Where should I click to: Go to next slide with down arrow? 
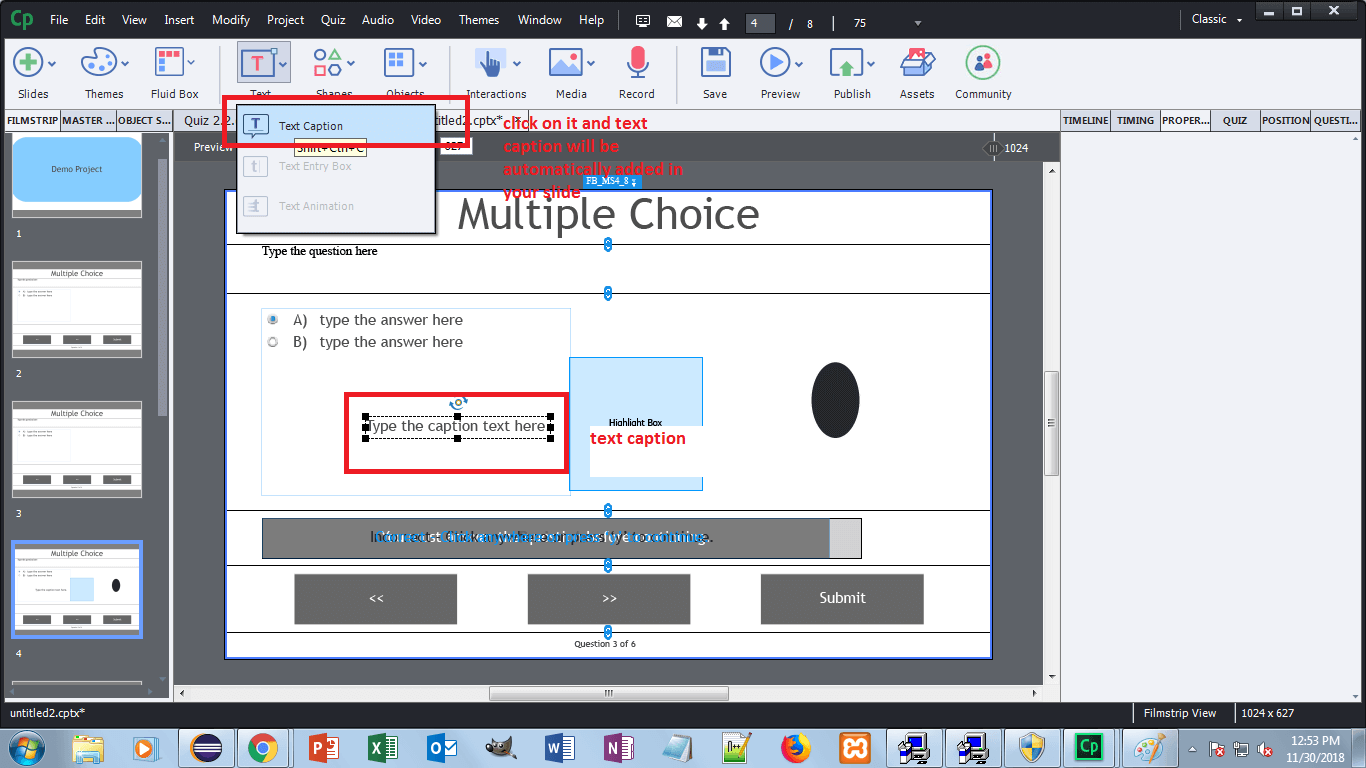pyautogui.click(x=702, y=23)
